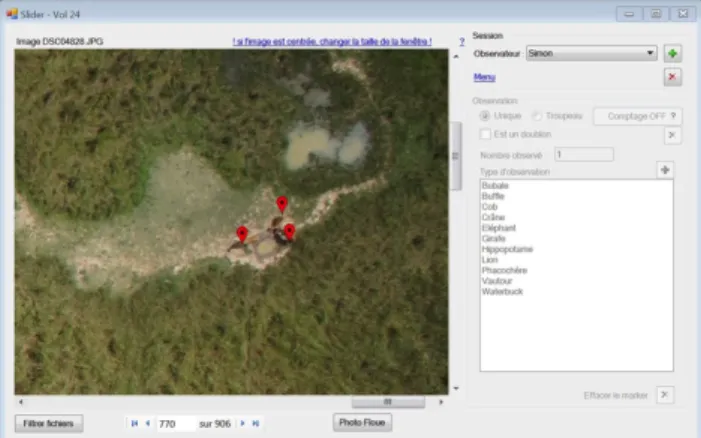Go to previous image arrow
Screen dimensions: 701x438
point(148,423)
